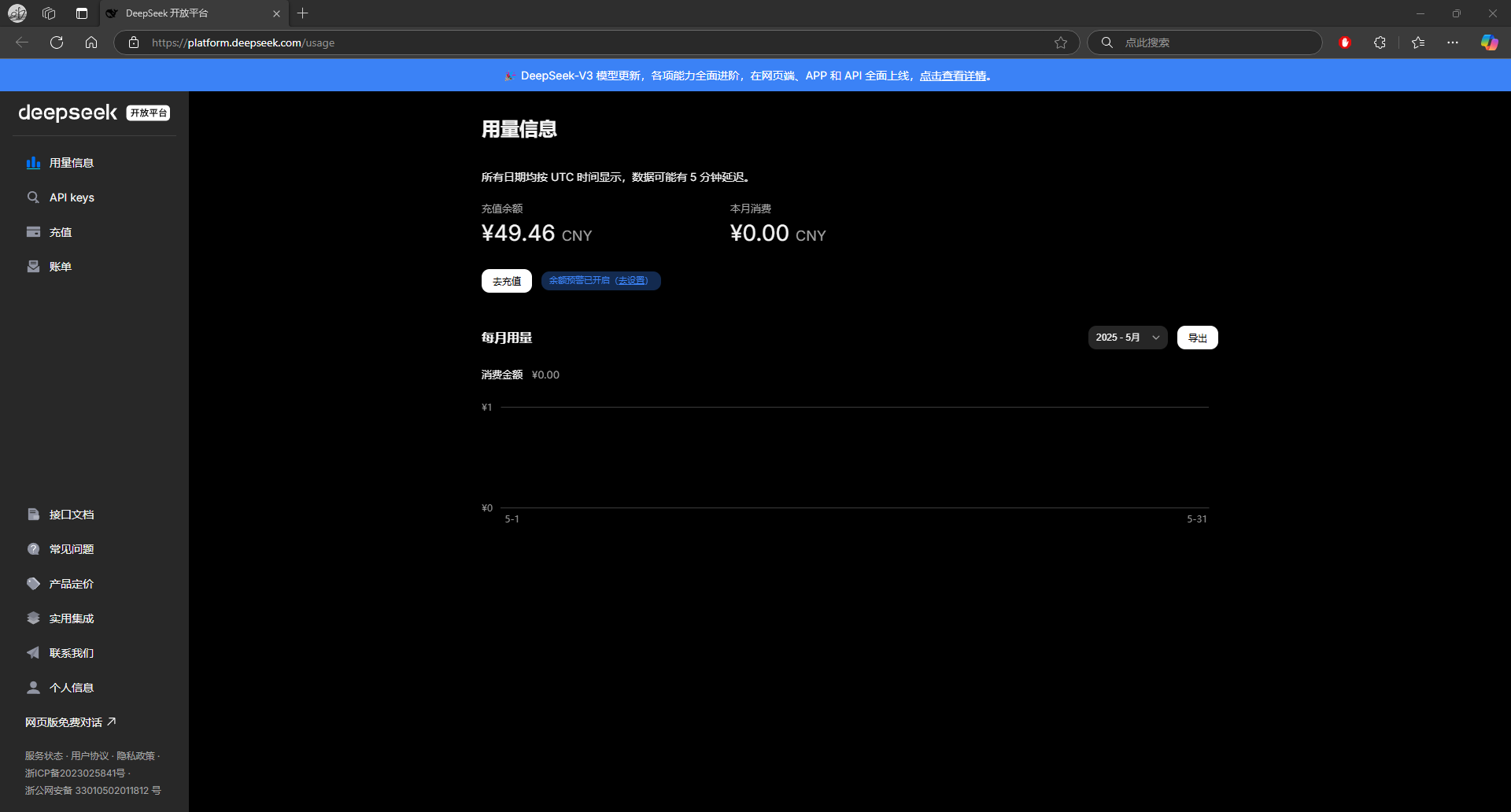
Task: Open 隐私政策 footer link
Action: click(x=135, y=756)
